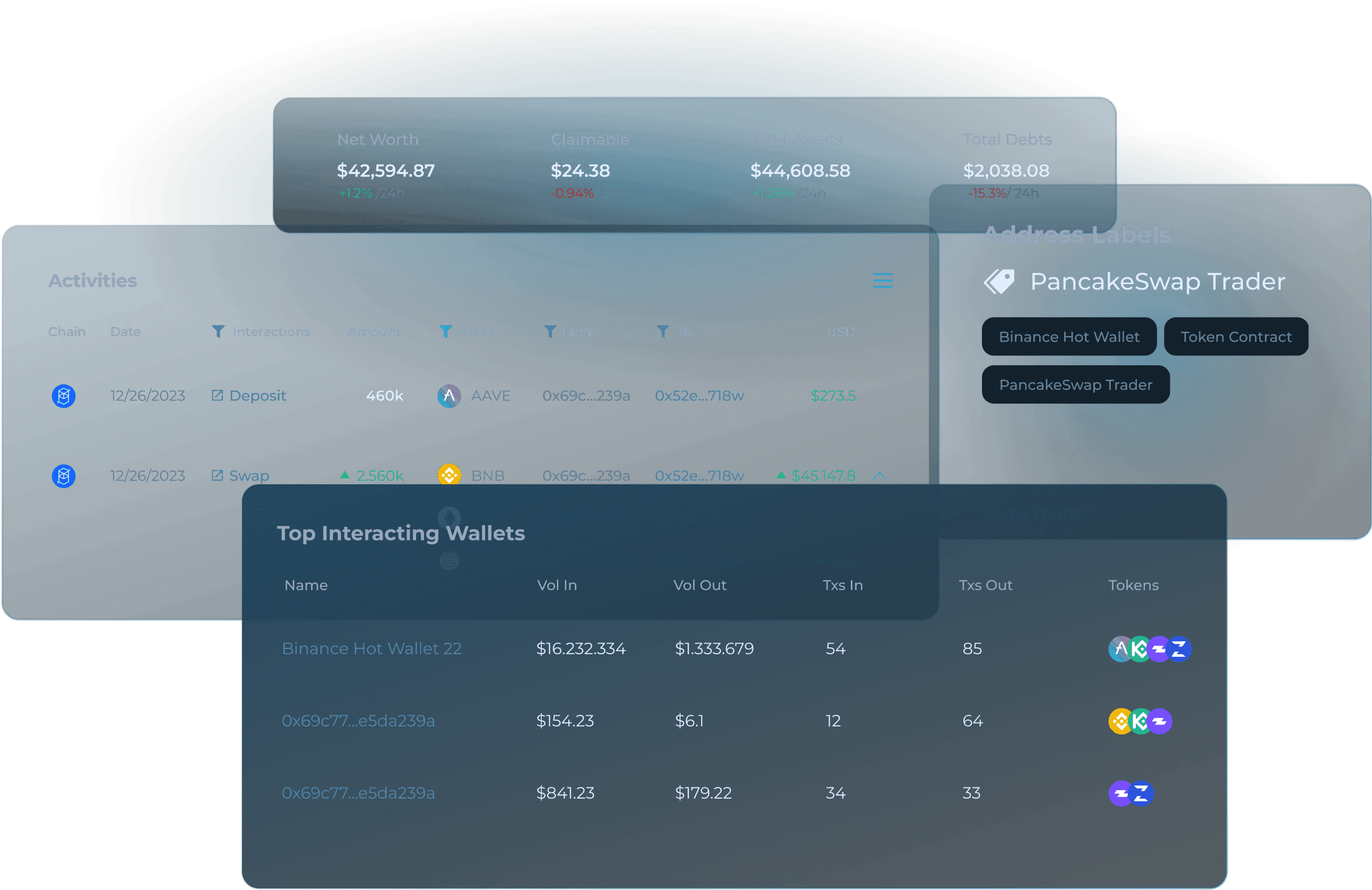The height and width of the screenshot is (890, 1372).
Task: Click the To column filter funnel icon
Action: point(663,332)
